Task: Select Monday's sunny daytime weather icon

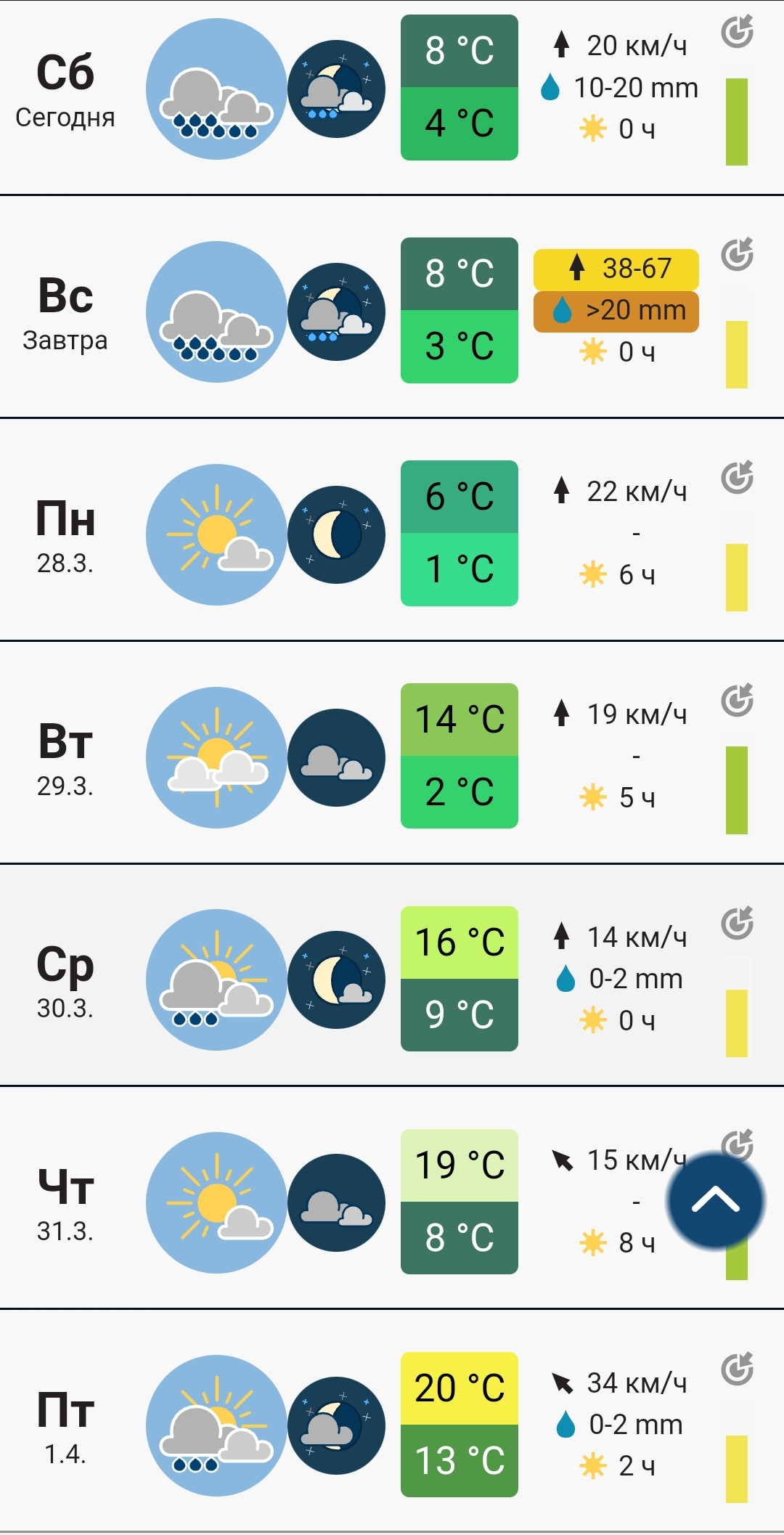Action: [x=216, y=535]
